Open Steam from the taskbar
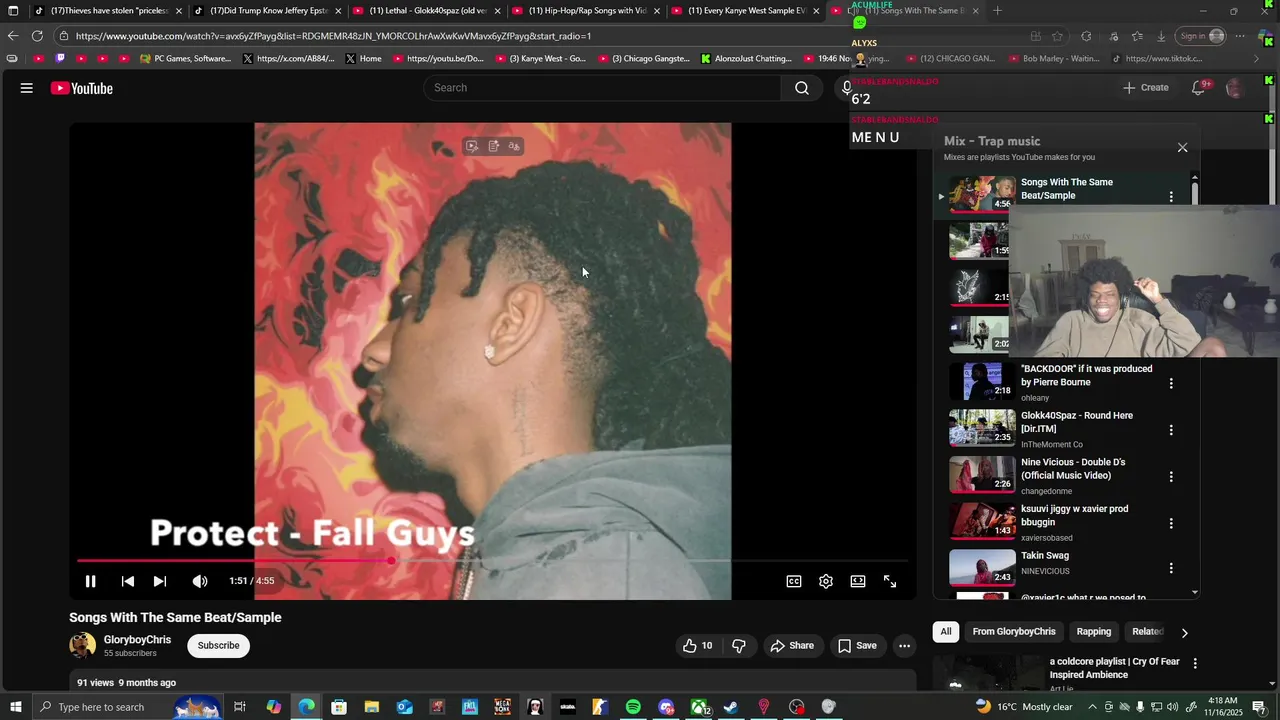This screenshot has width=1280, height=720. (731, 707)
